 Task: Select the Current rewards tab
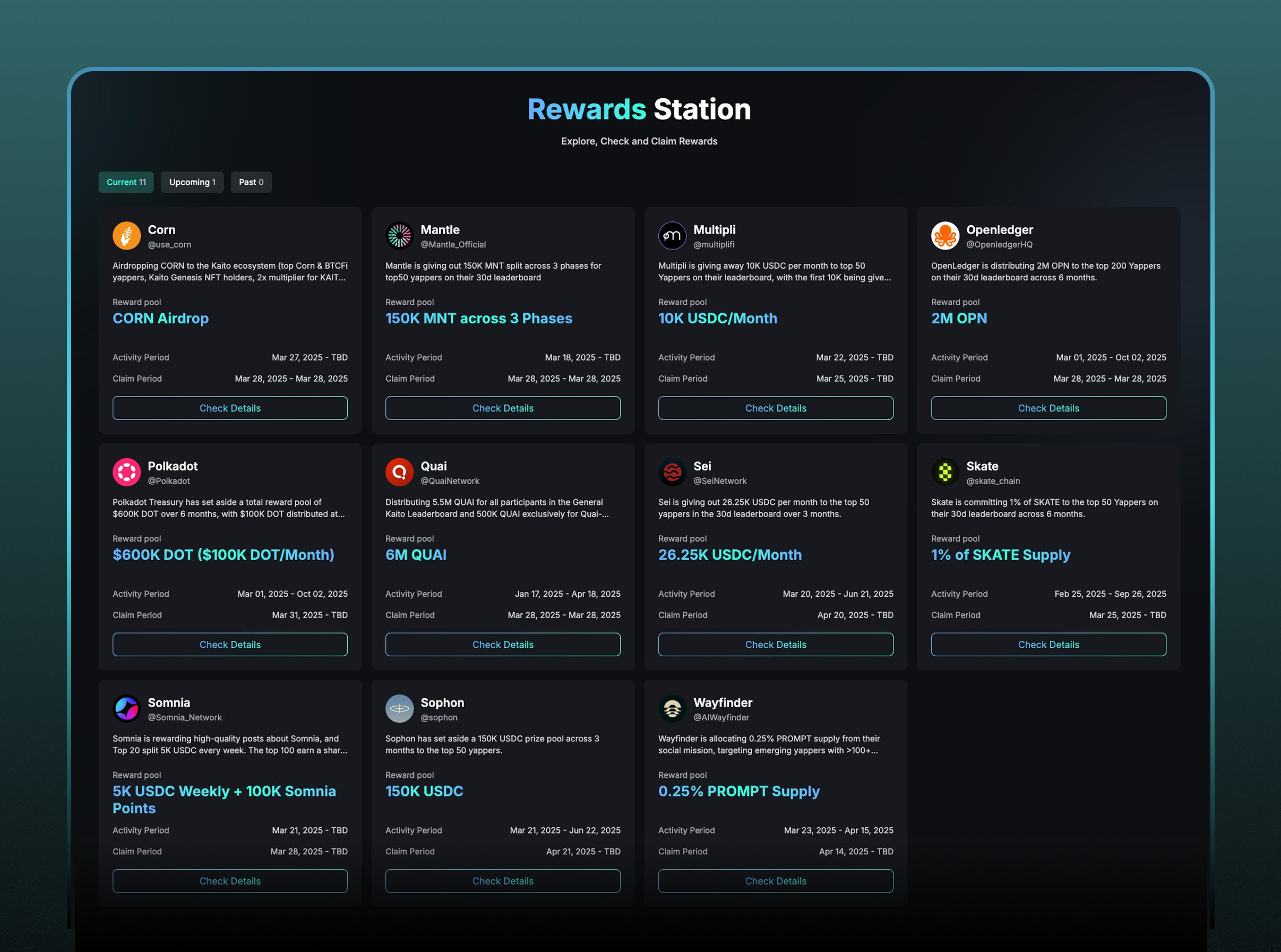(x=126, y=182)
